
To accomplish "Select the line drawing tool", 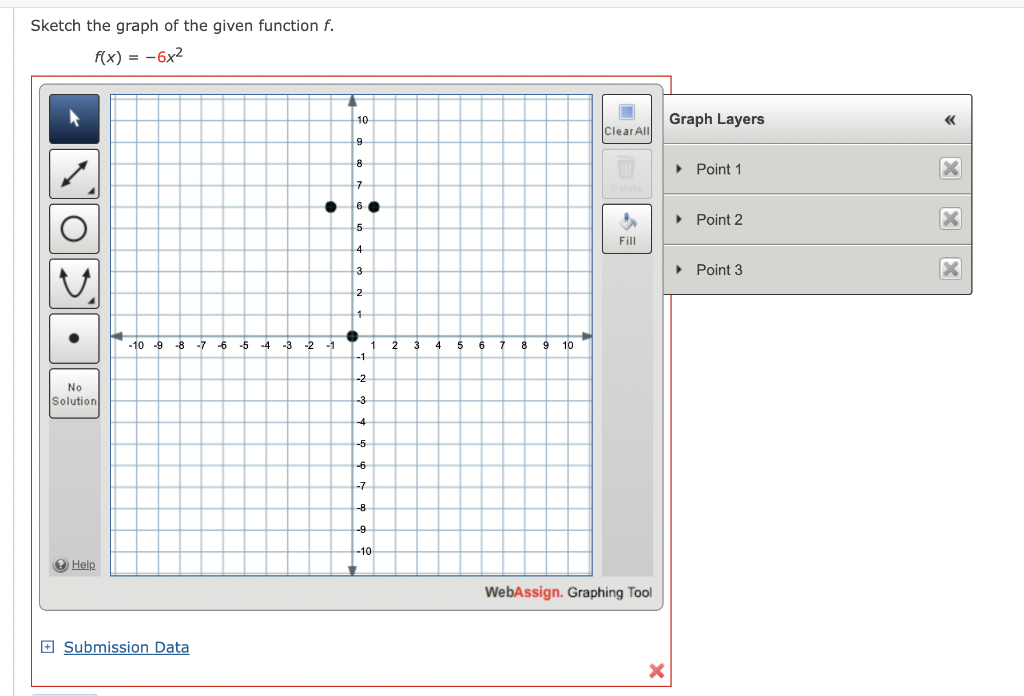I will (74, 173).
